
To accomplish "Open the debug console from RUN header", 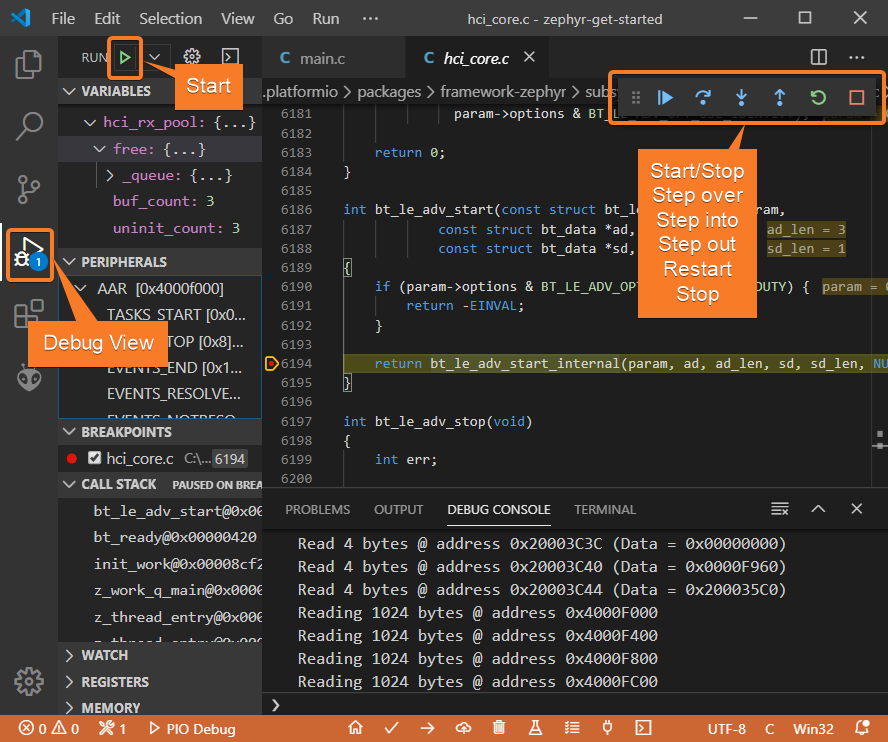I will 230,57.
